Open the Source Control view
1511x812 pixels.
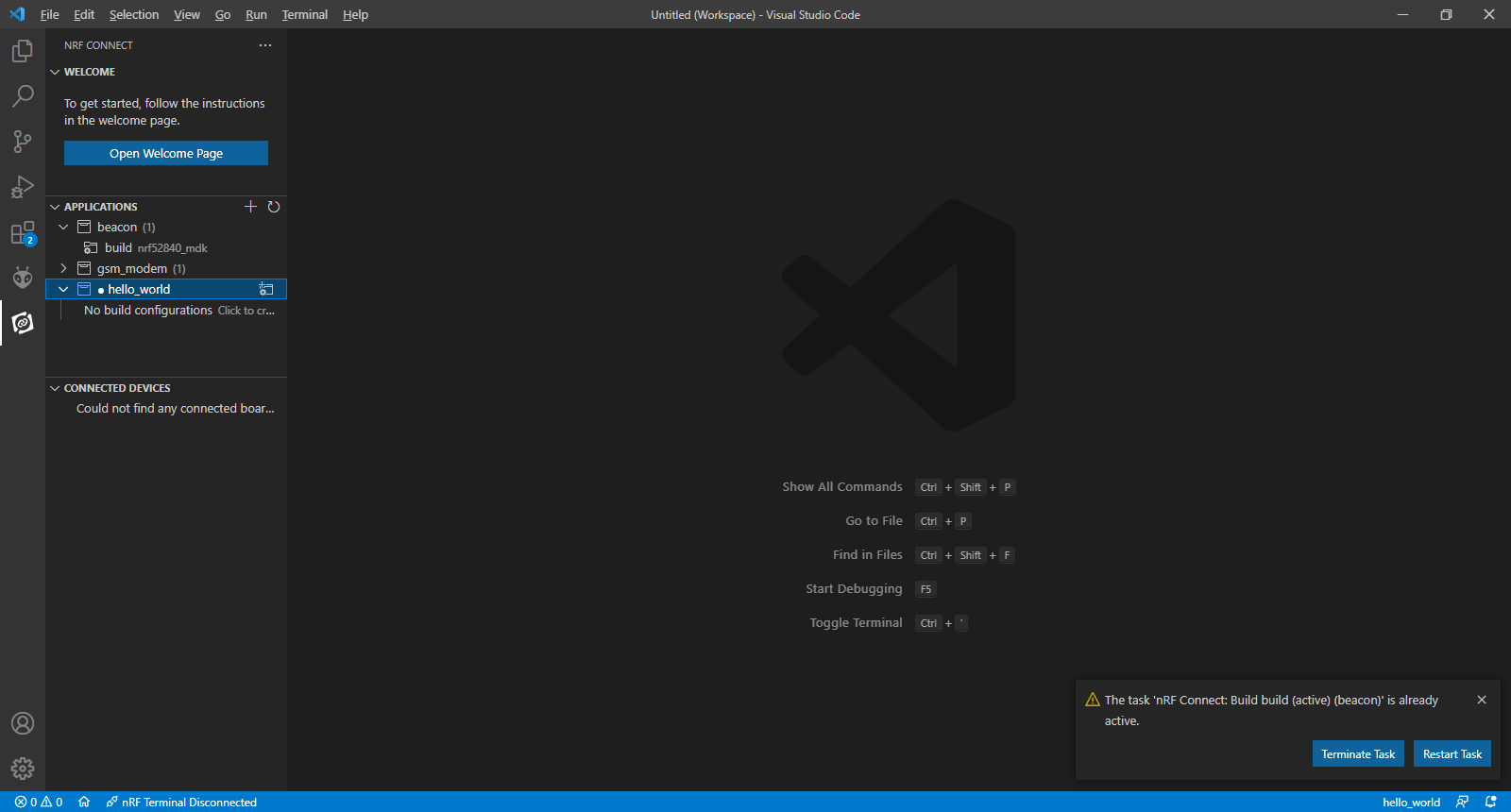coord(23,142)
